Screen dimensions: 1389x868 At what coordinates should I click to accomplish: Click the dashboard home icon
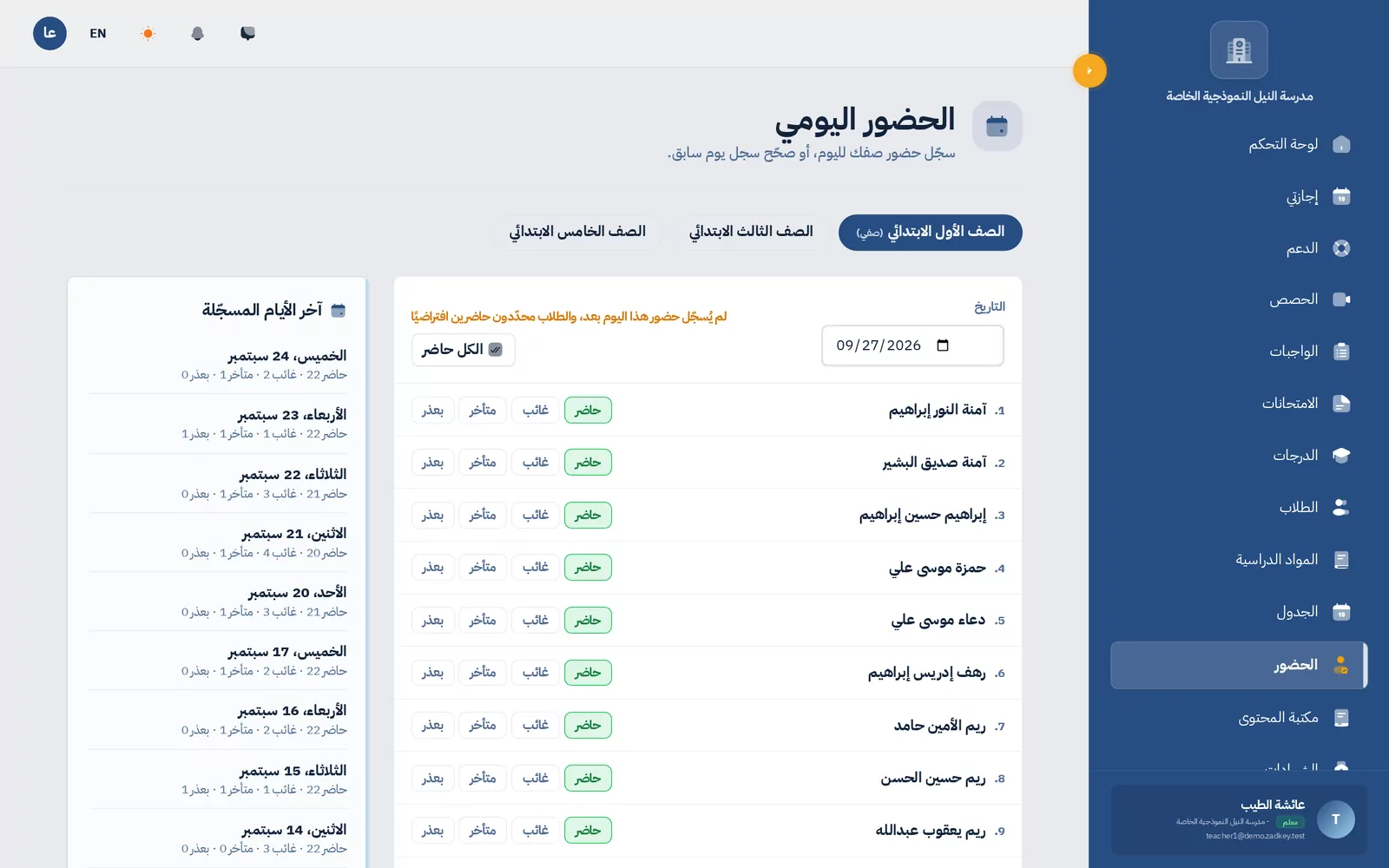tap(1341, 144)
